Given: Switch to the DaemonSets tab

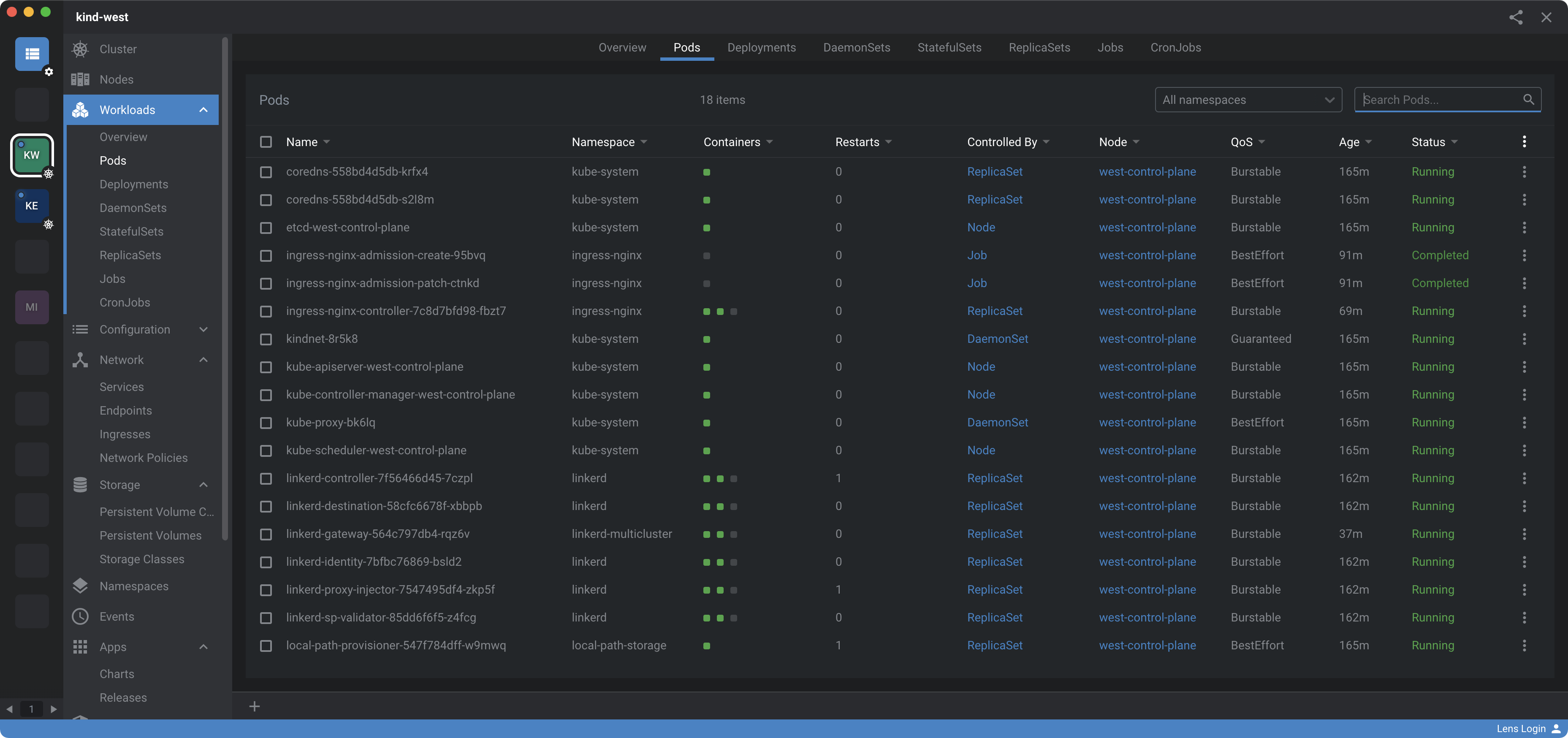Looking at the screenshot, I should [857, 47].
